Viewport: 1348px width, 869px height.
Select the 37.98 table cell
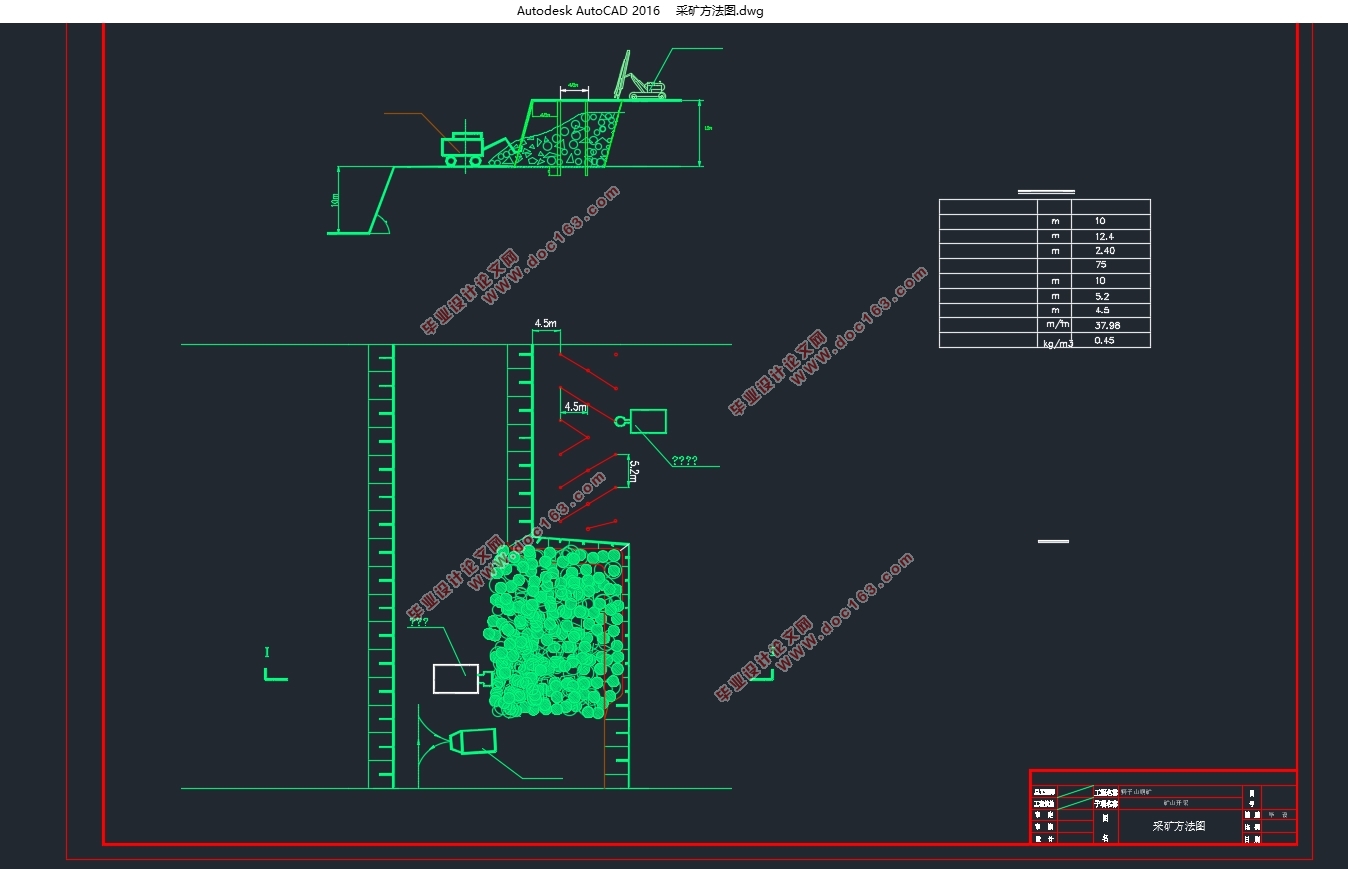tap(1107, 325)
